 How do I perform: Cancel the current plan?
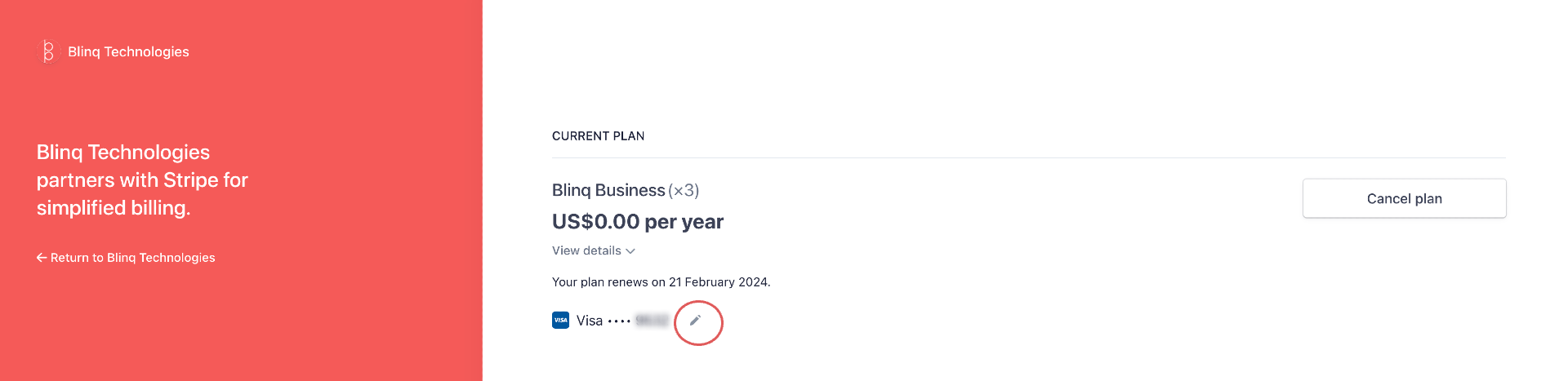[x=1404, y=198]
